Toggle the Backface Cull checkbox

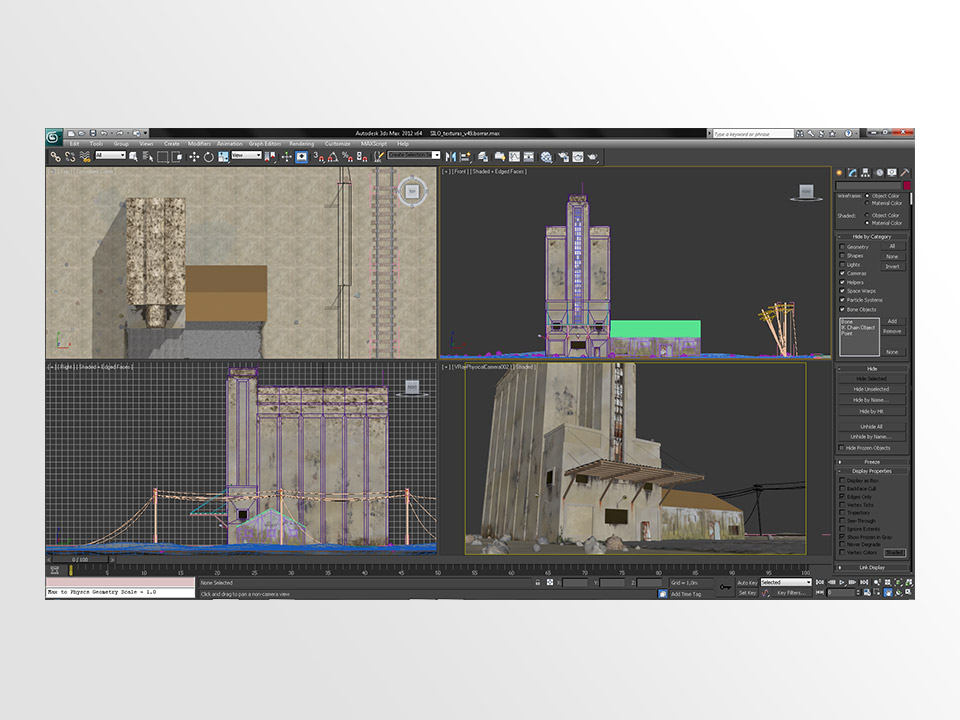tap(842, 489)
